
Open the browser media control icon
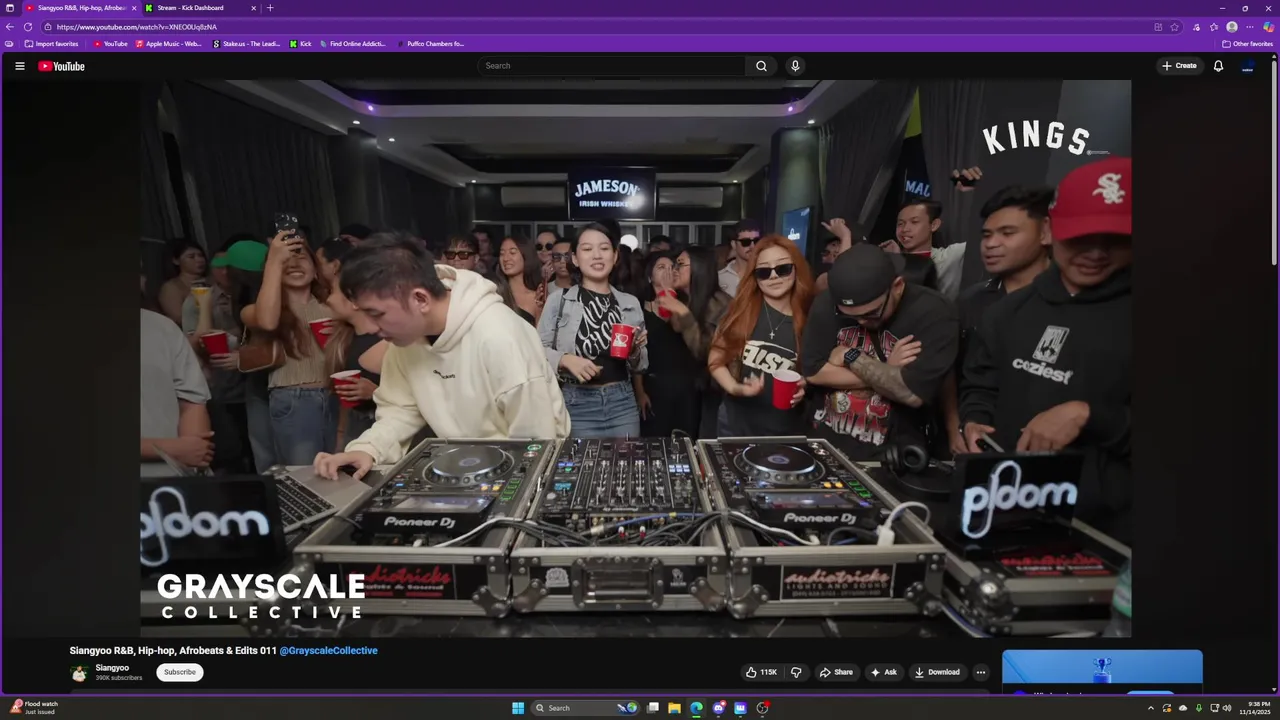coord(1196,27)
